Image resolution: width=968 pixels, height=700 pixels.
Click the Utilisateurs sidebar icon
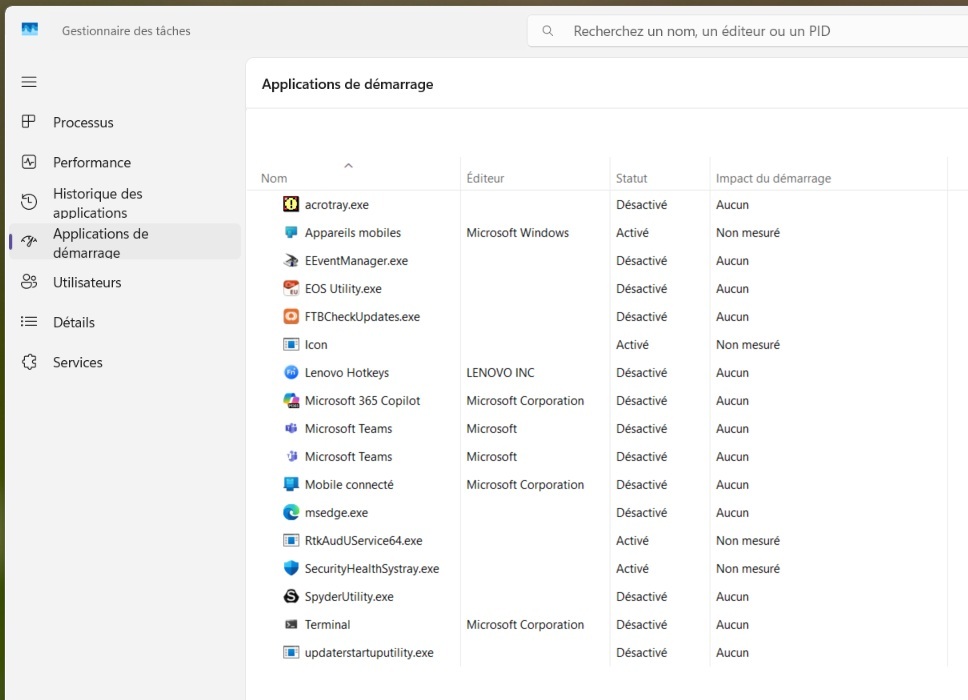[x=29, y=282]
